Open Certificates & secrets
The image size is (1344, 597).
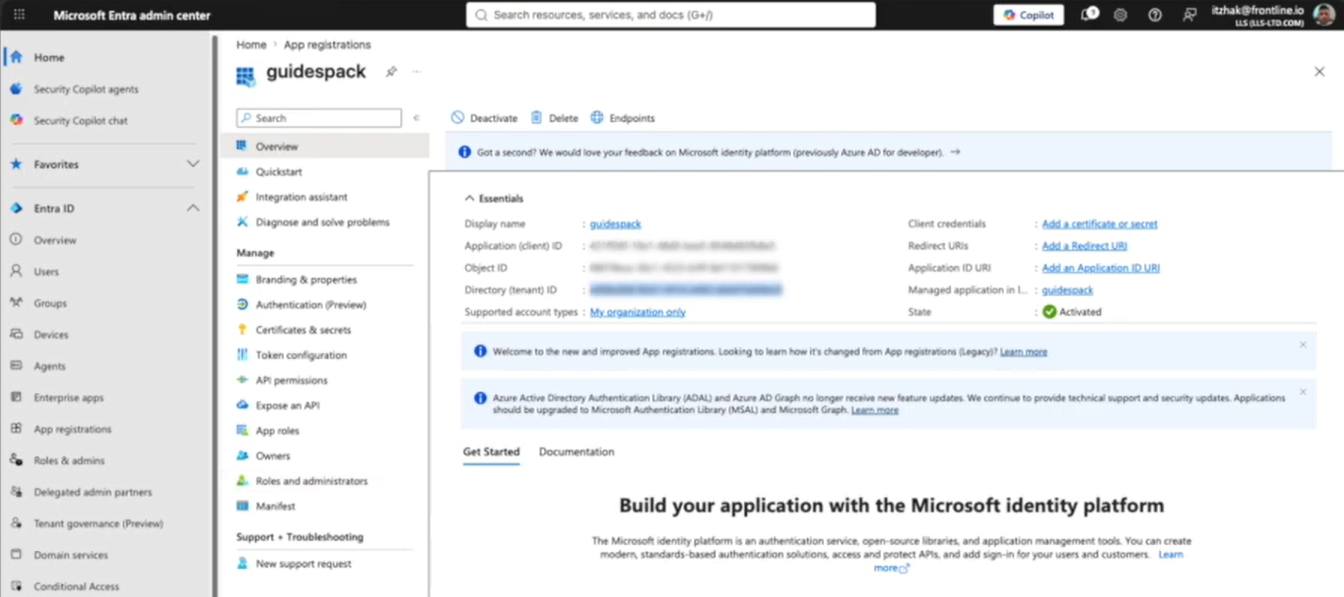(303, 330)
